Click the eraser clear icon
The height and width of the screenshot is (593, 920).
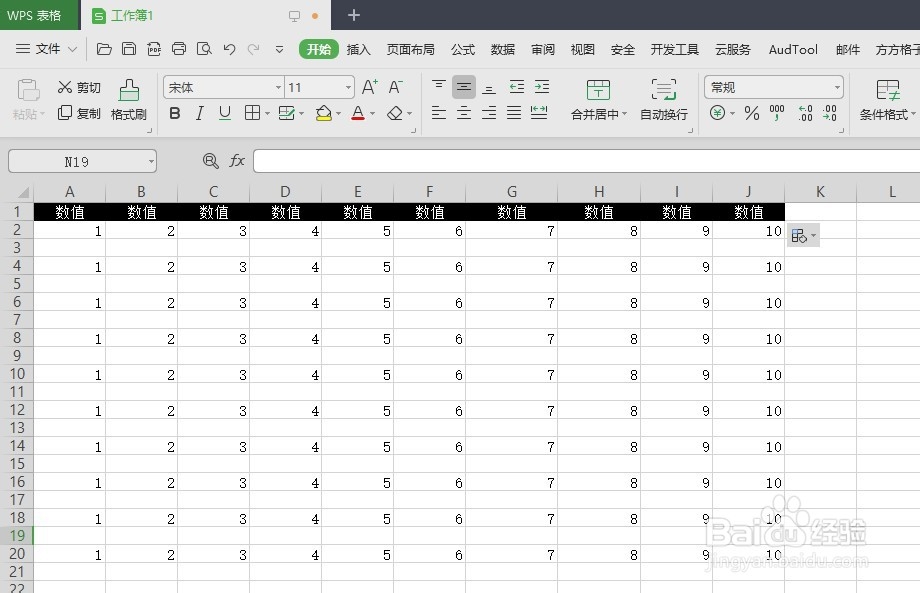tap(395, 113)
